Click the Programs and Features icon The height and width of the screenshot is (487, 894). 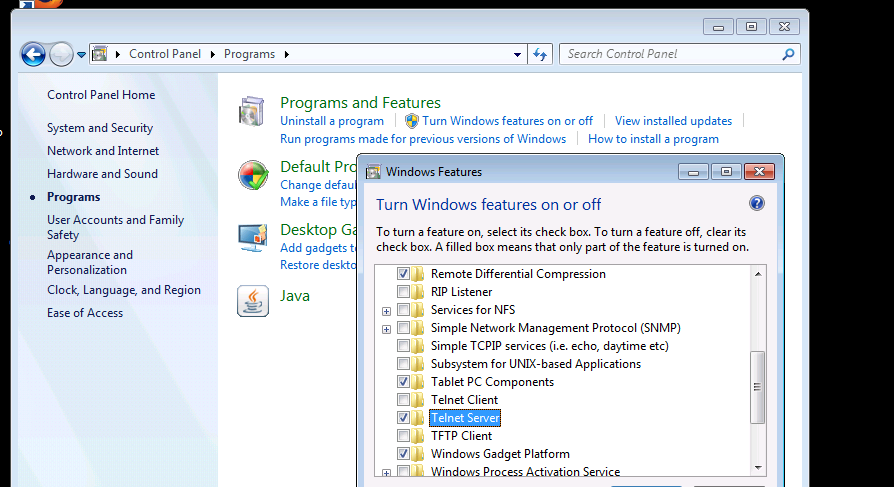[x=253, y=112]
